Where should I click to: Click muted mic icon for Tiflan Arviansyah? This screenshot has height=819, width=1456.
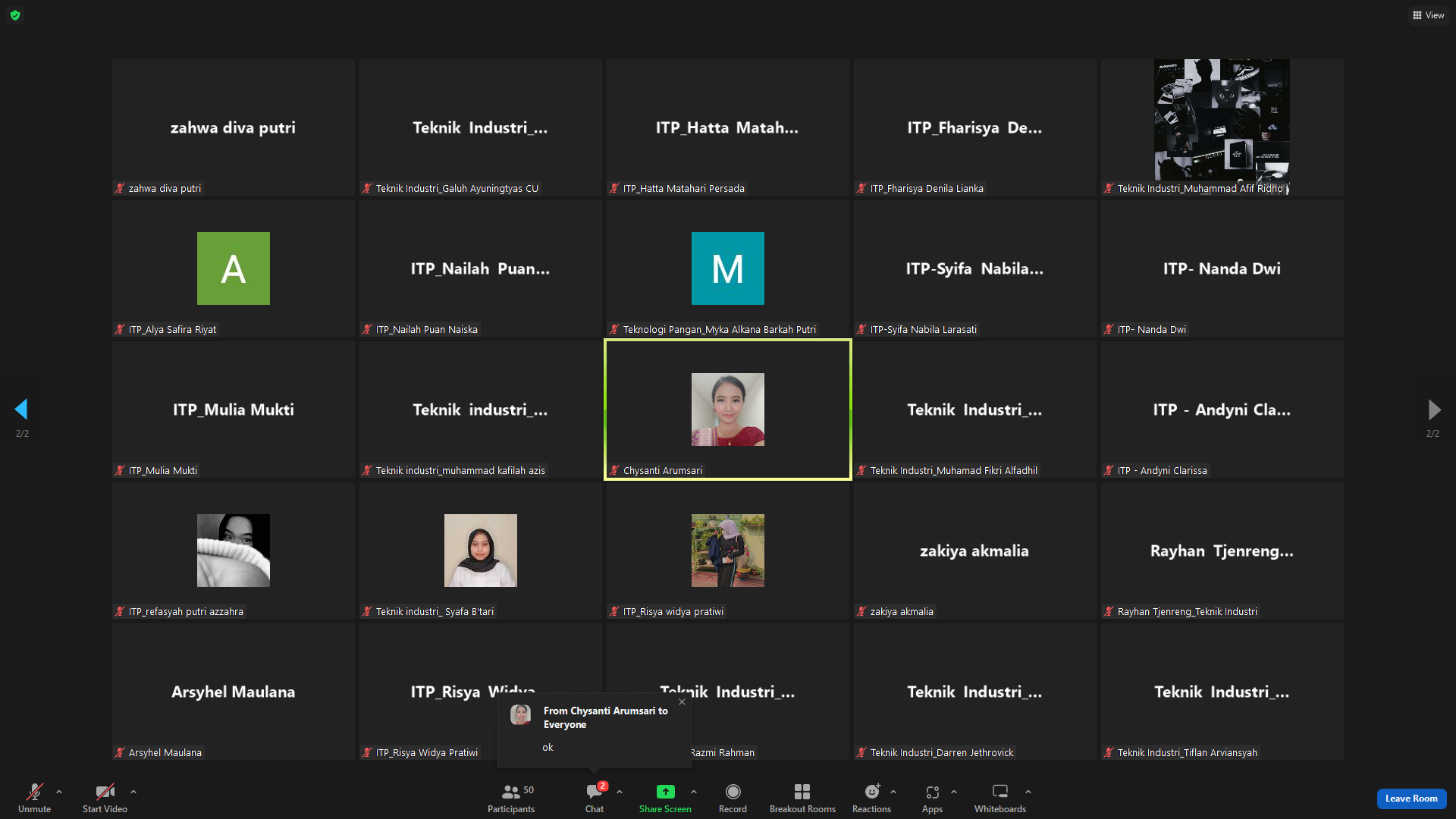tap(1109, 752)
